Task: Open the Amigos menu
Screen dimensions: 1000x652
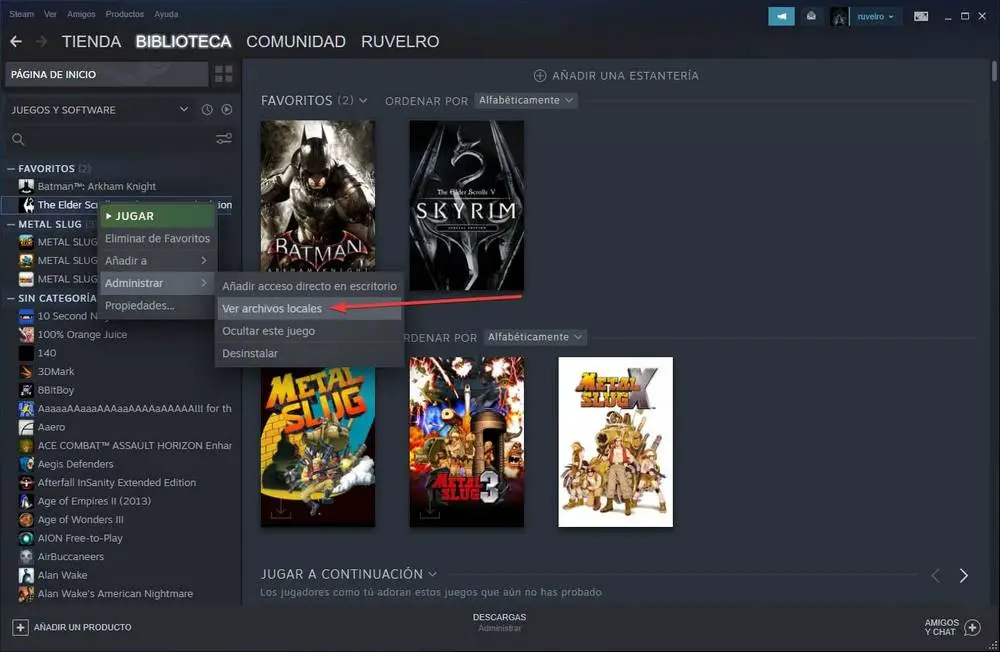Action: pos(81,14)
